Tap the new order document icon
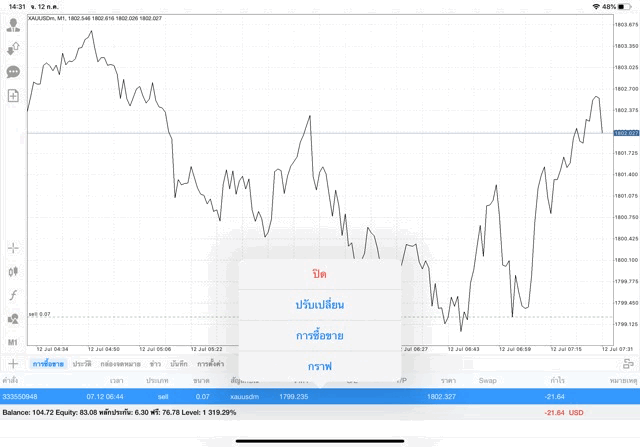This screenshot has height=447, width=640. coord(14,96)
